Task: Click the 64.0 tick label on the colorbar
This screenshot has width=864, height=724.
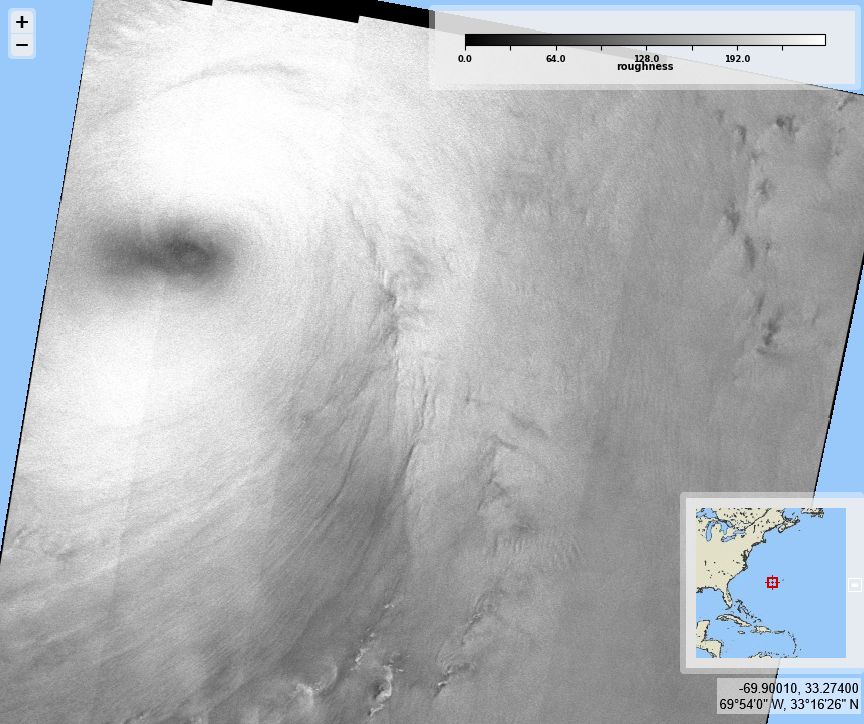Action: (555, 57)
